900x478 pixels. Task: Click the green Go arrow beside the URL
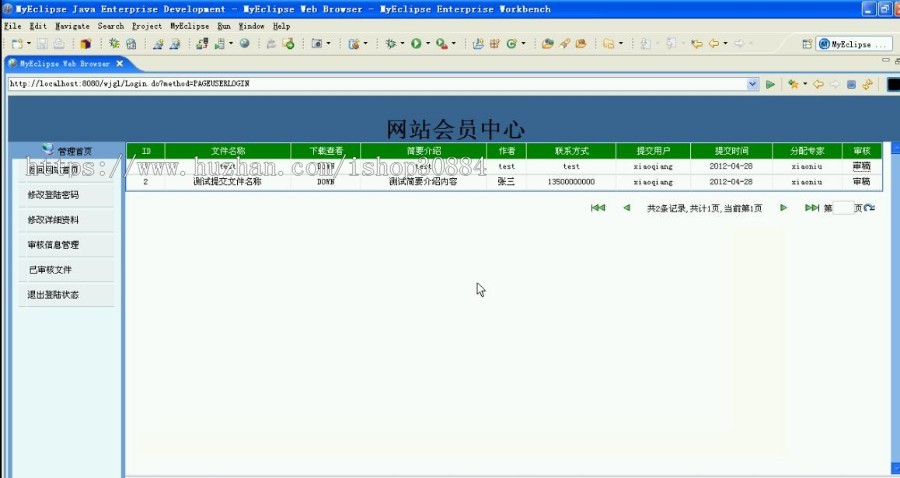(x=770, y=84)
